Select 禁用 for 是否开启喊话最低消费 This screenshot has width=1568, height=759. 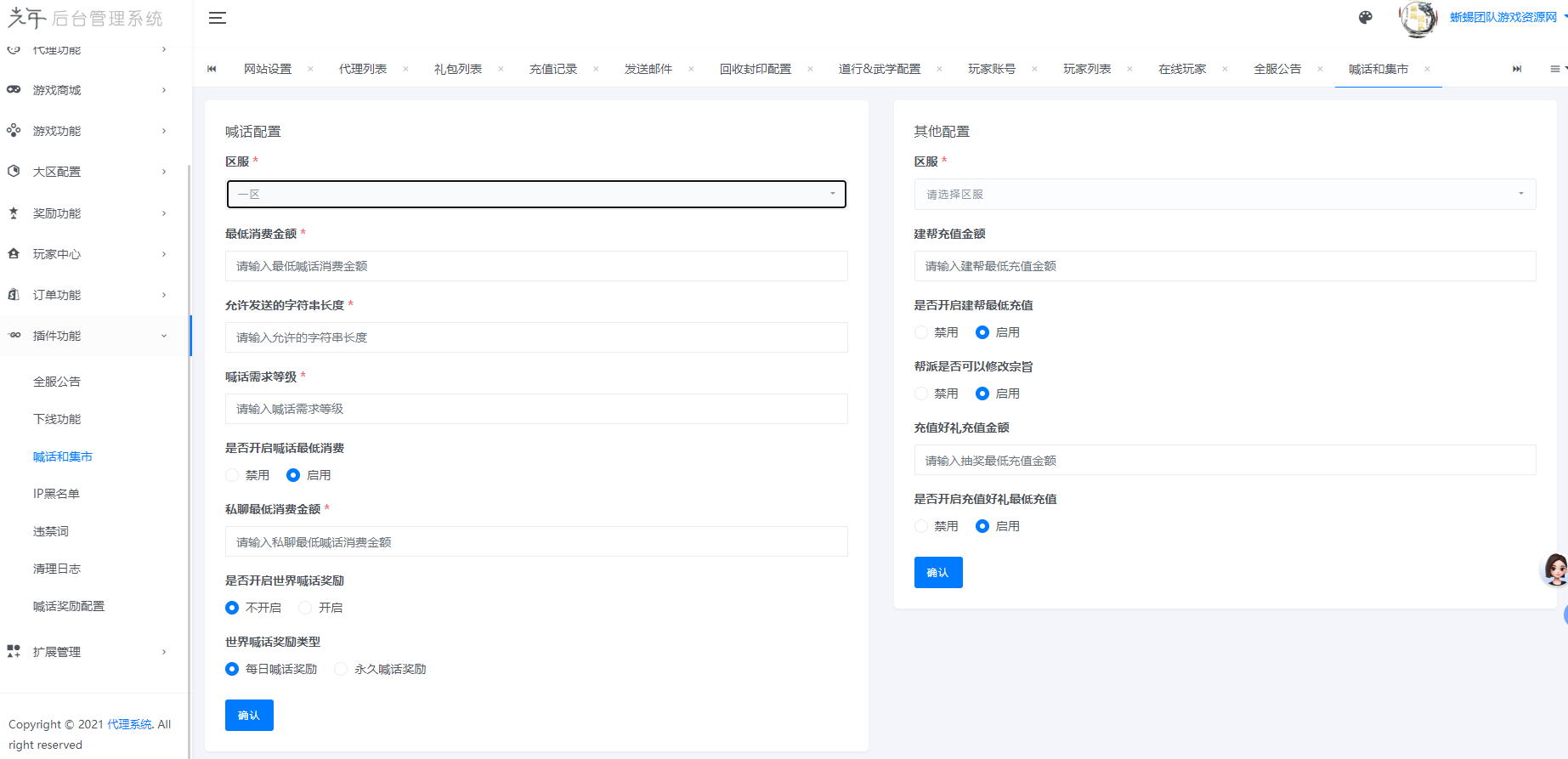233,475
